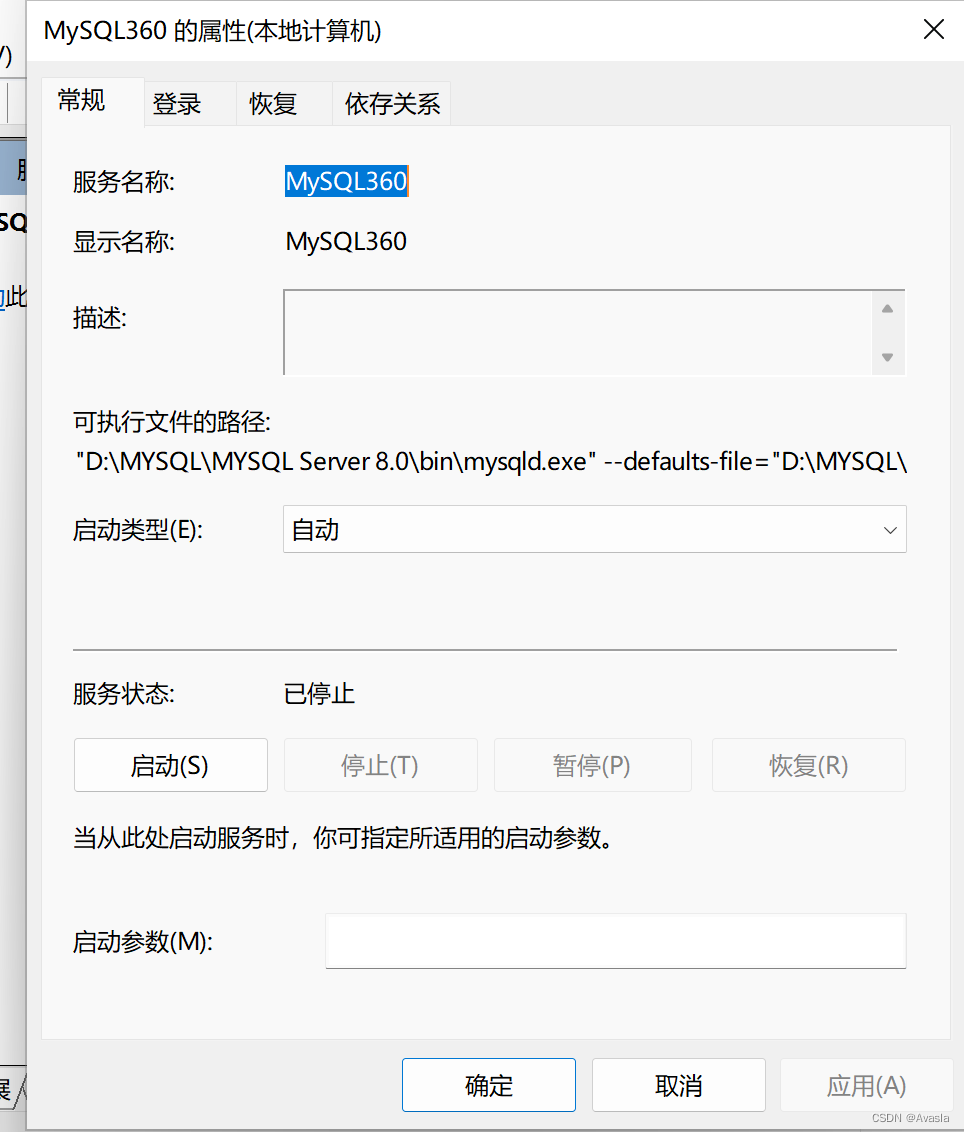Click the display name MySQL360 text
This screenshot has height=1132, width=964.
[x=346, y=241]
